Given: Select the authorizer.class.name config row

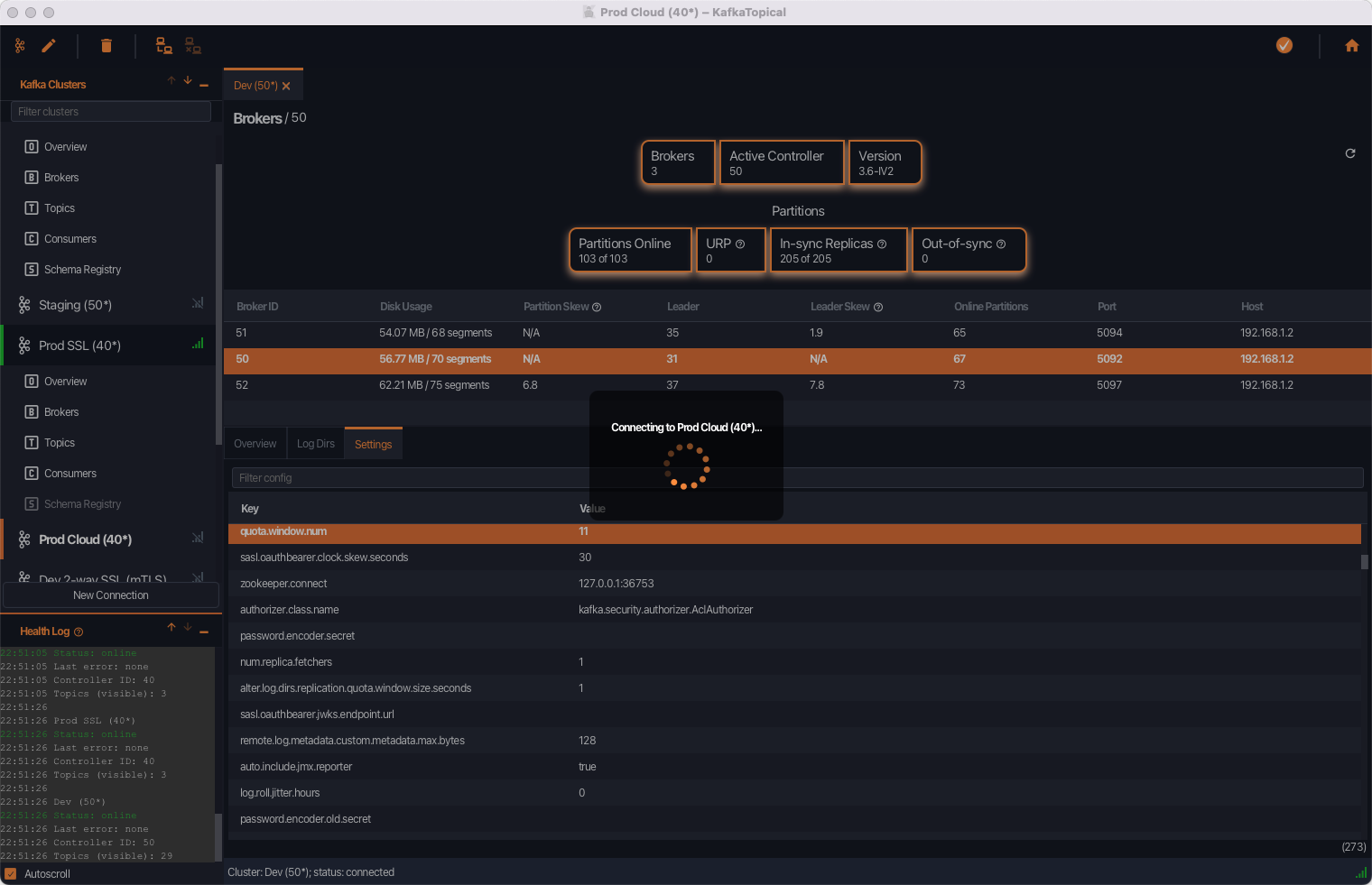Looking at the screenshot, I should 794,610.
